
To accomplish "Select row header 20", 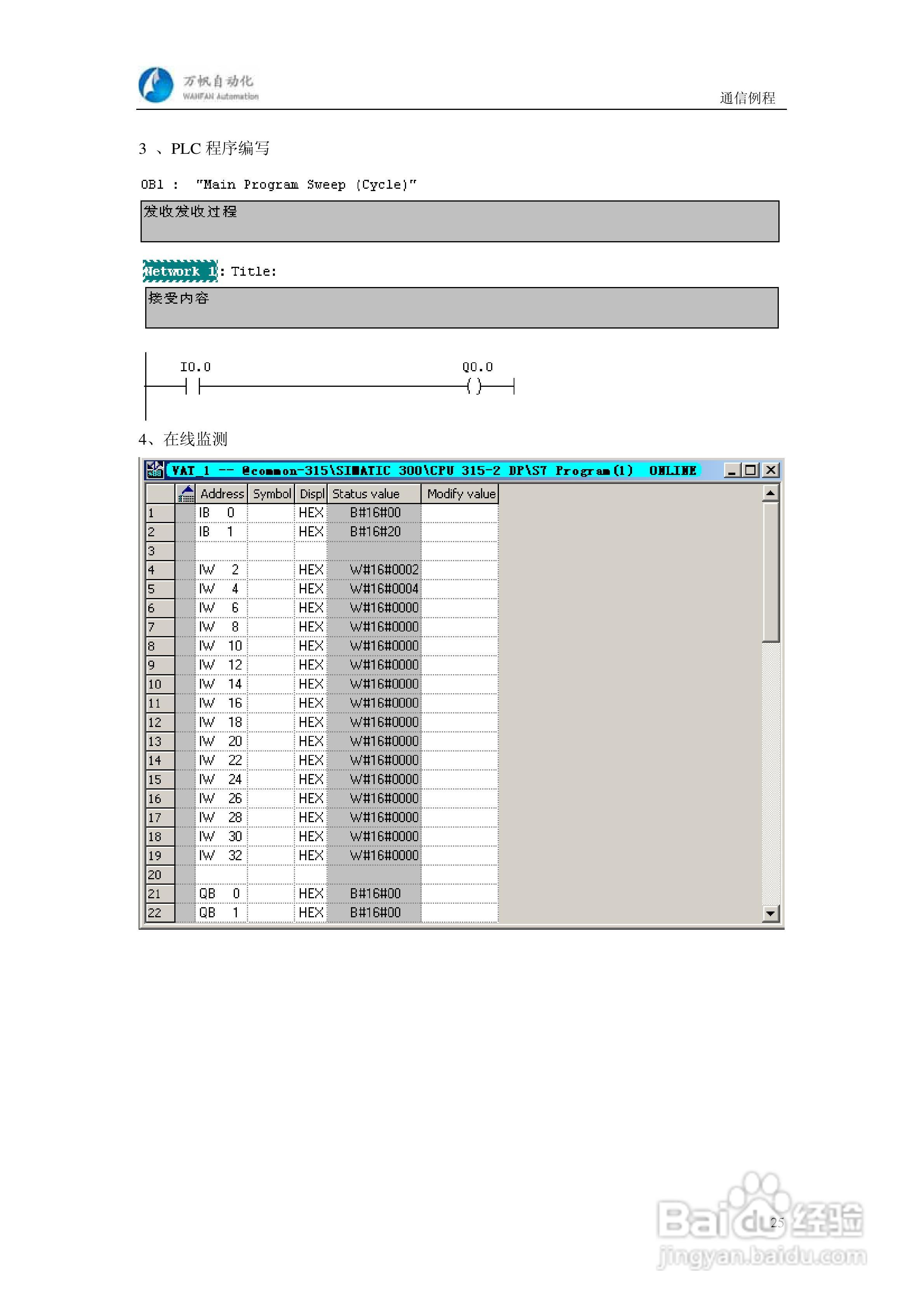I will click(x=160, y=875).
